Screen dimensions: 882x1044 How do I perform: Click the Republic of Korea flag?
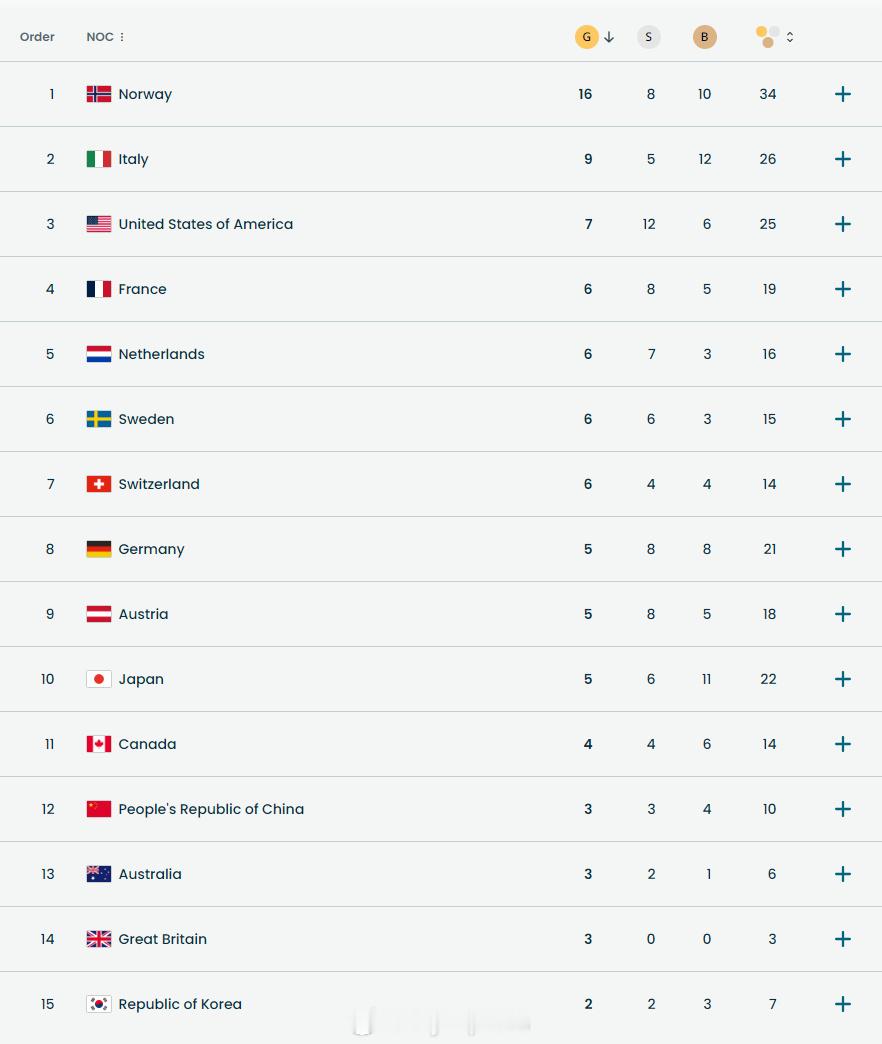coord(99,1004)
